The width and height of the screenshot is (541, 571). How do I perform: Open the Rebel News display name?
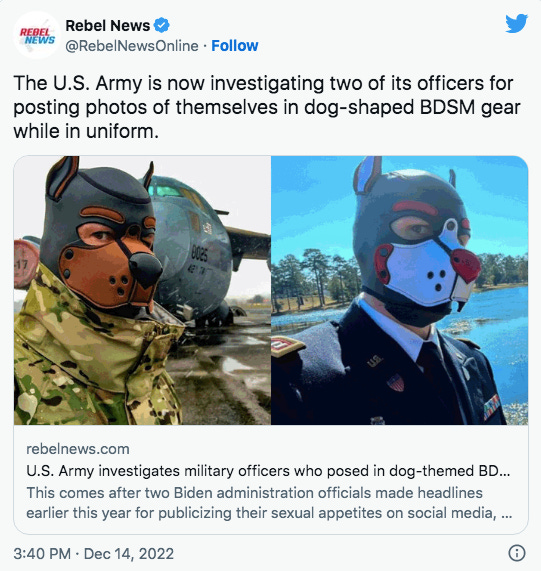tap(108, 25)
